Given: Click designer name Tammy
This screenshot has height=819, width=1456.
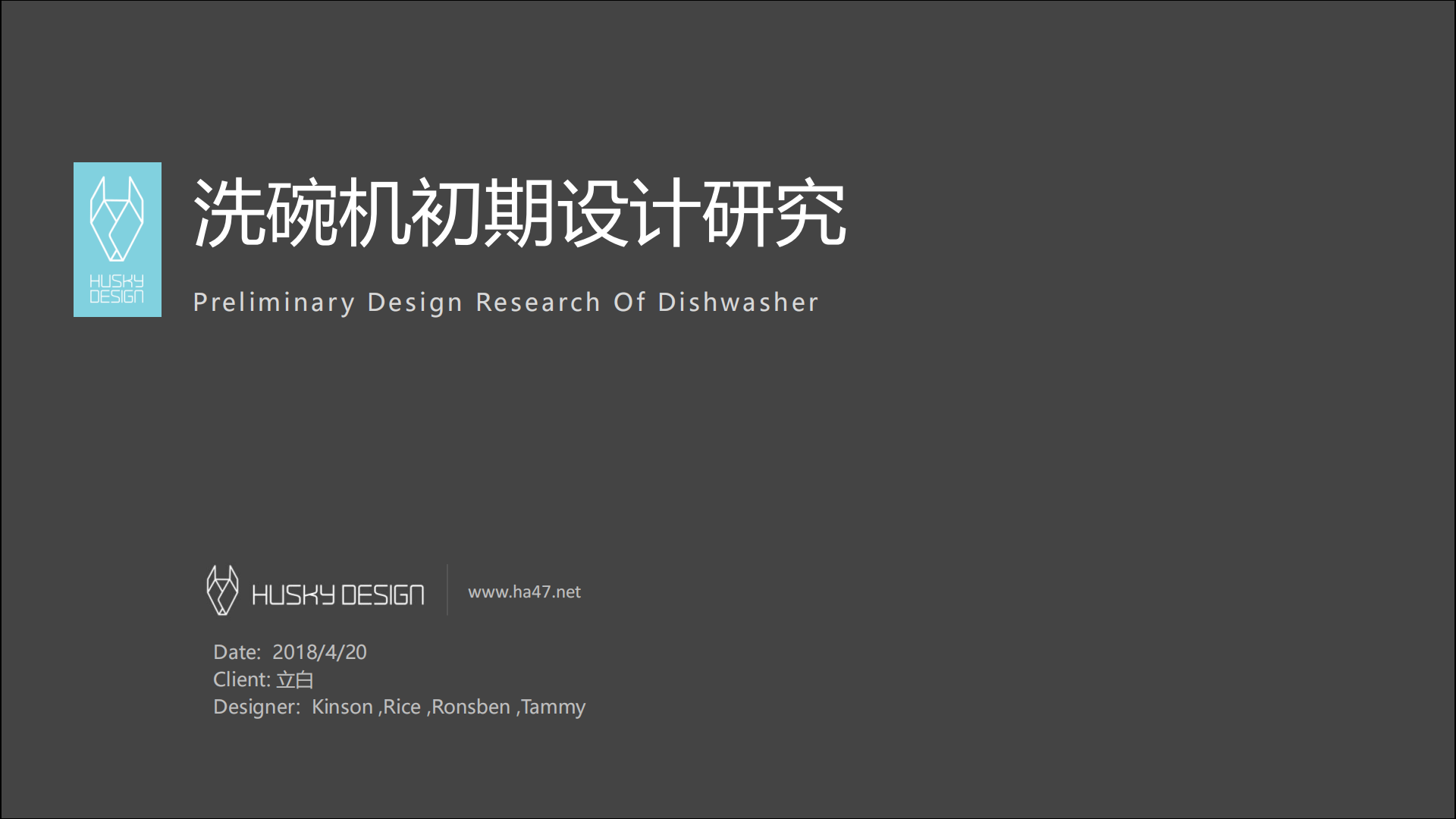Looking at the screenshot, I should tap(553, 707).
